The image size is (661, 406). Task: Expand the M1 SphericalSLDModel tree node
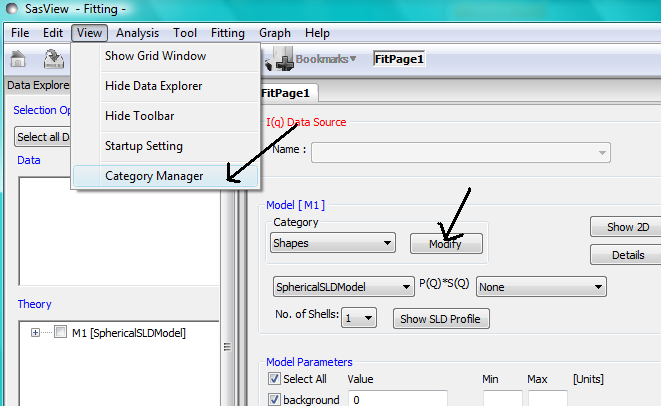(36, 333)
